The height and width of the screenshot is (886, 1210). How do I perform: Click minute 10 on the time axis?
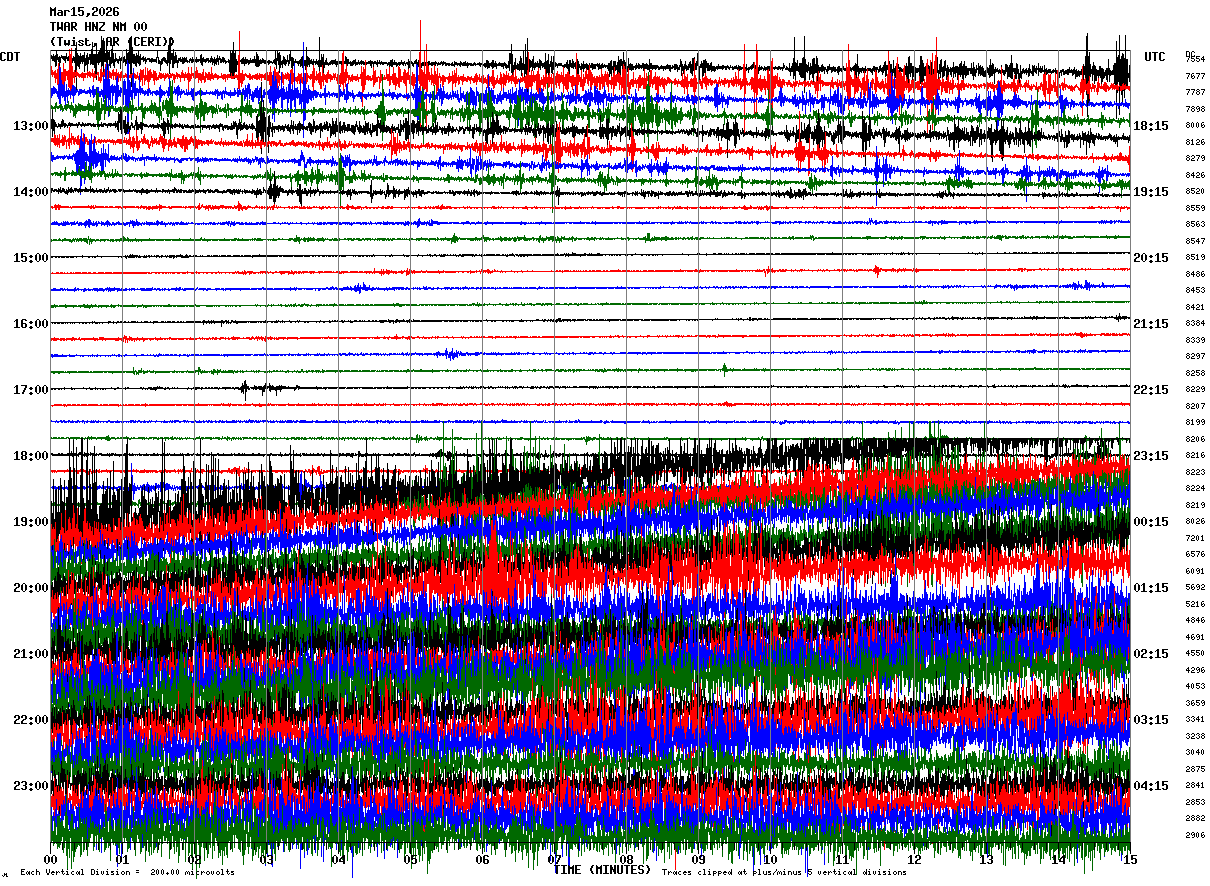click(x=770, y=859)
